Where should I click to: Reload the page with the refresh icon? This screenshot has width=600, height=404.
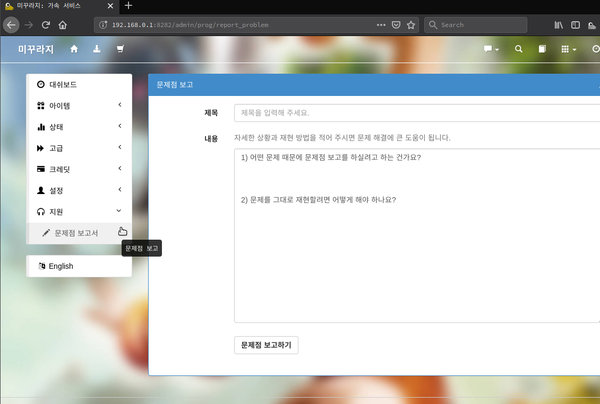[46, 25]
